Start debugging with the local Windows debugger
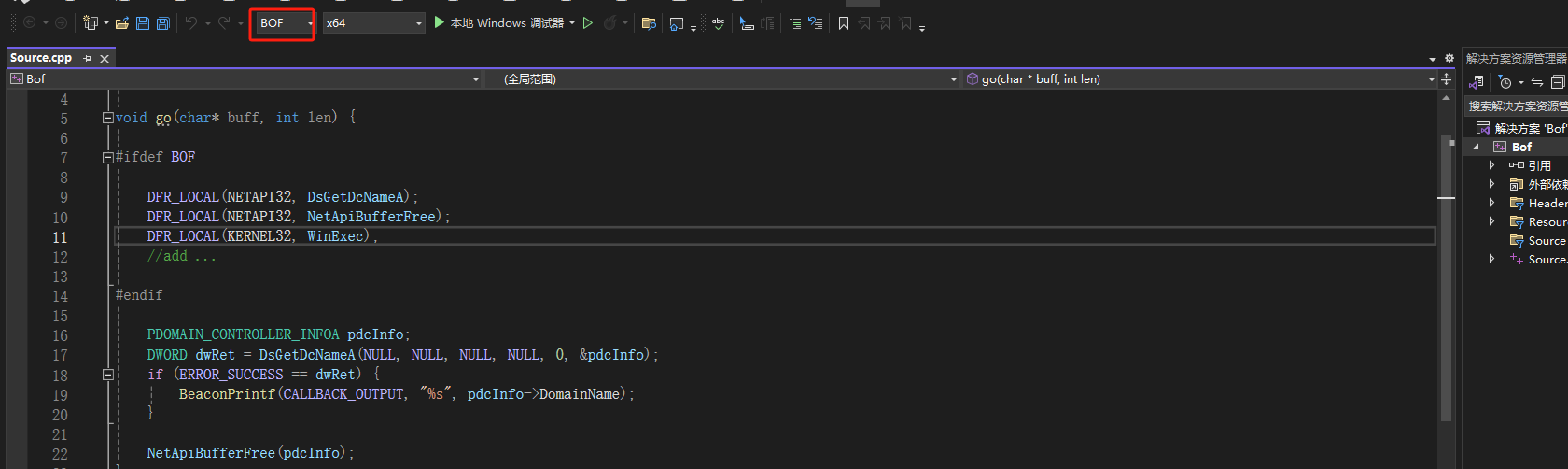 tap(498, 23)
